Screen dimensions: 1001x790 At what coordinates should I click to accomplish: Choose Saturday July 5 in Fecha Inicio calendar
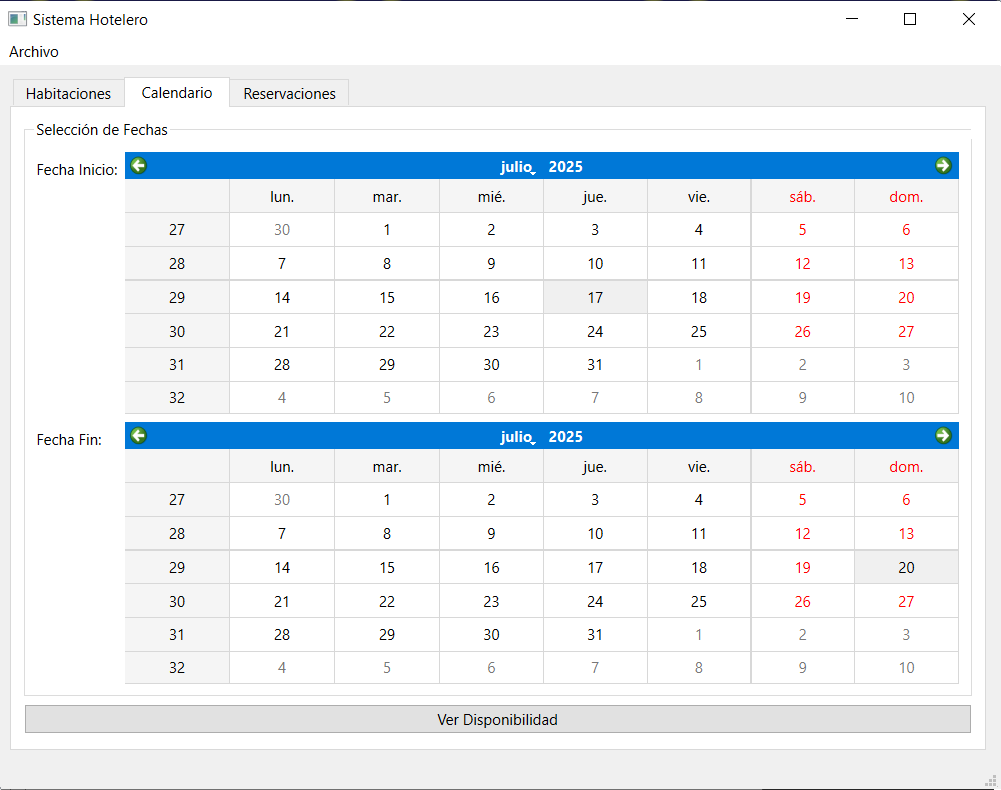(x=802, y=230)
